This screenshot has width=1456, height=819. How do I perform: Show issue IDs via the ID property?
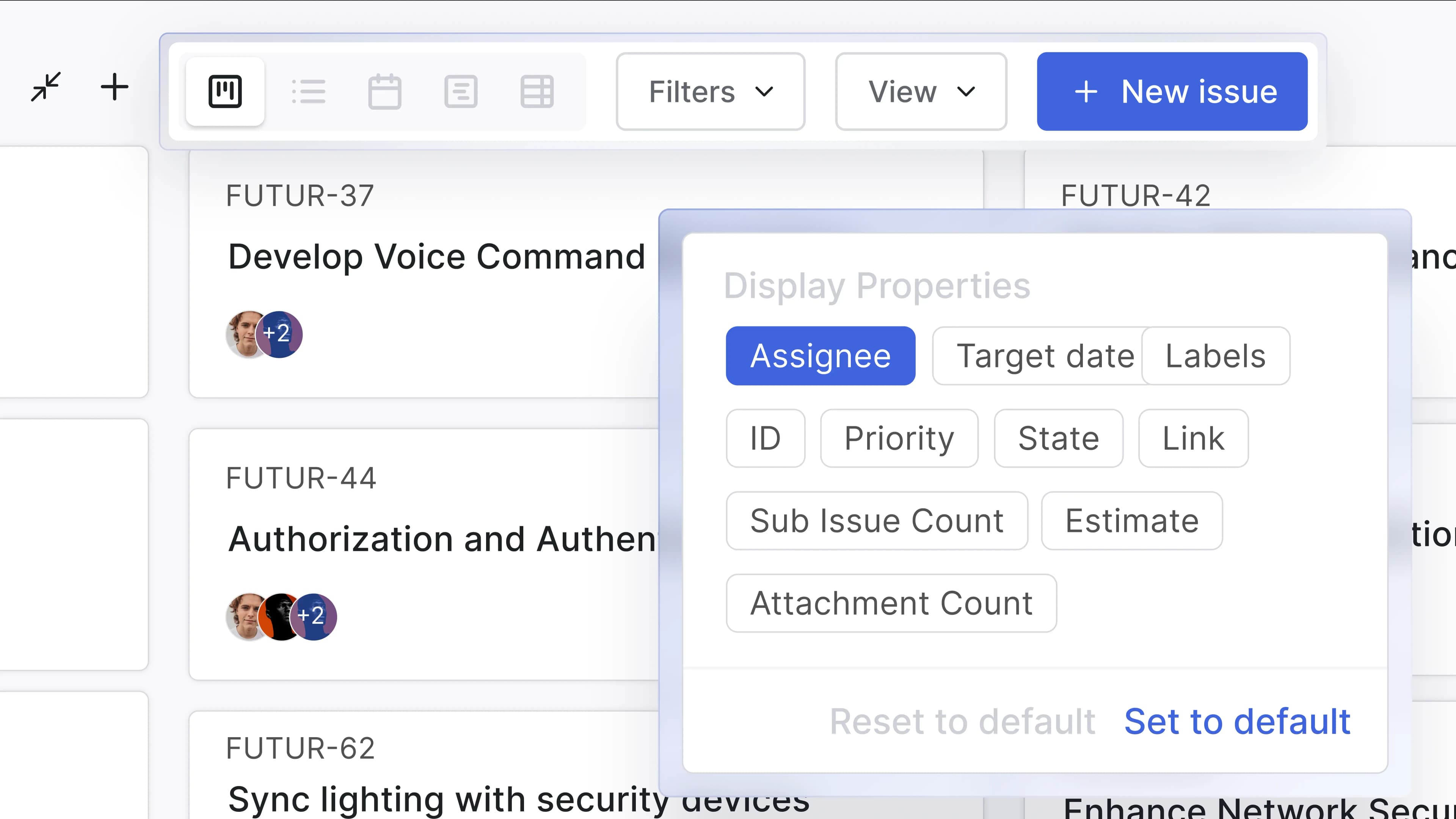click(x=765, y=438)
